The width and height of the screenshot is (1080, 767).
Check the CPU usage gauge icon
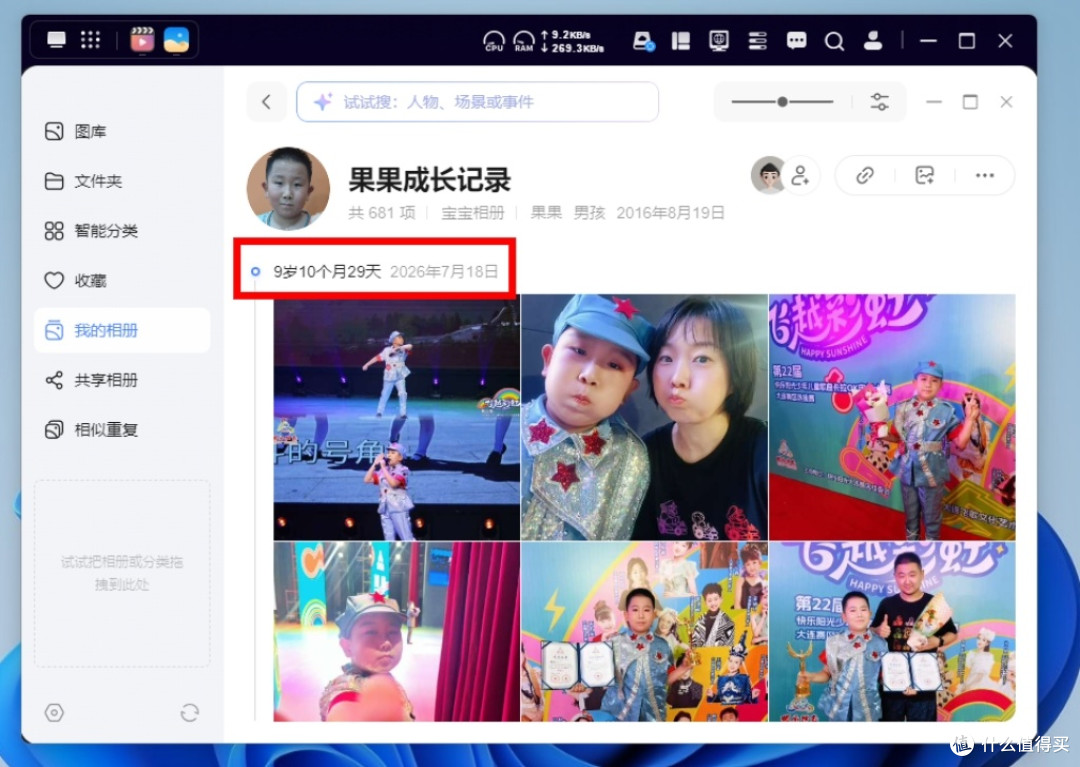tap(493, 41)
